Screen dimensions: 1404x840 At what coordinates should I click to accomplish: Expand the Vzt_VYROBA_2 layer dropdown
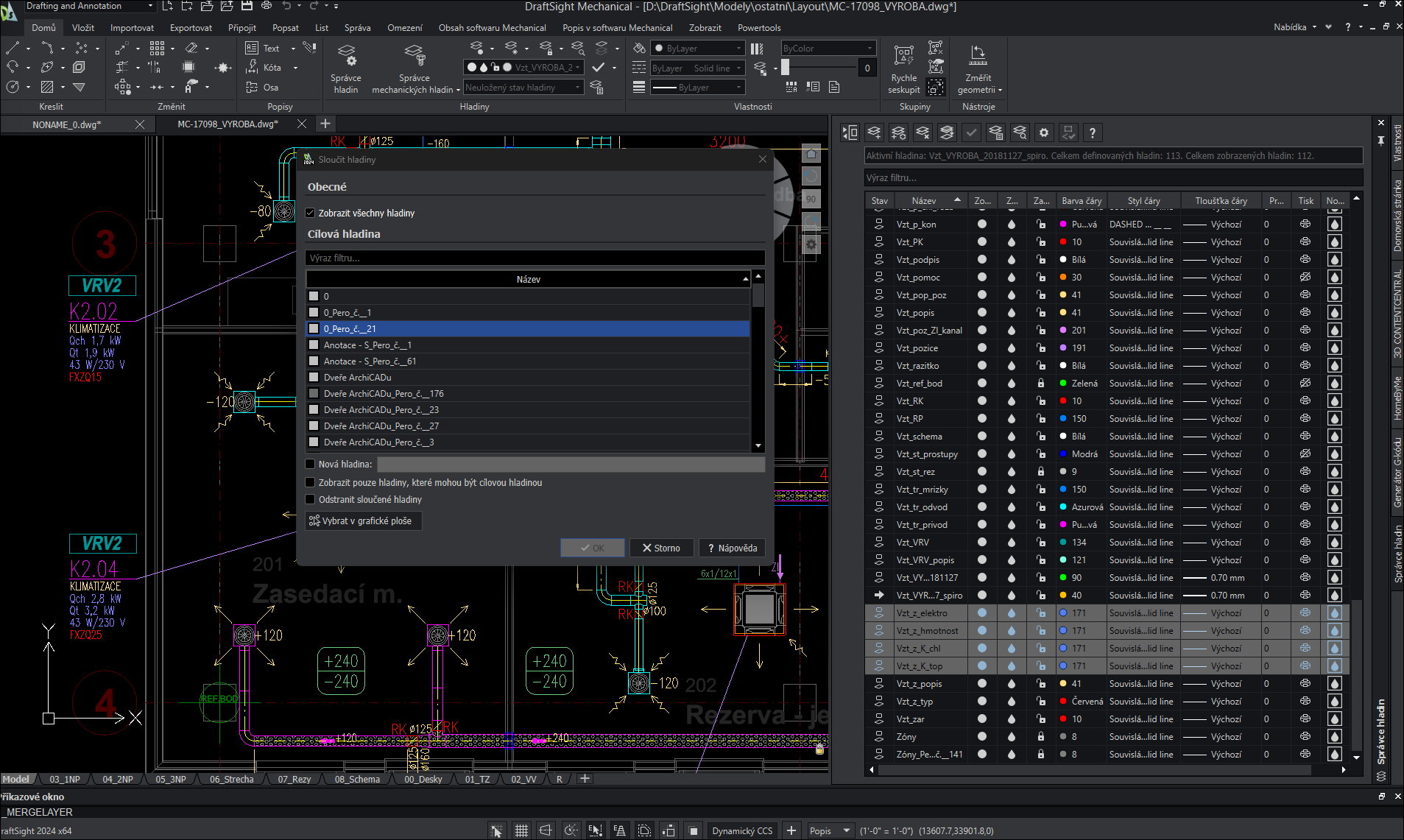point(578,68)
